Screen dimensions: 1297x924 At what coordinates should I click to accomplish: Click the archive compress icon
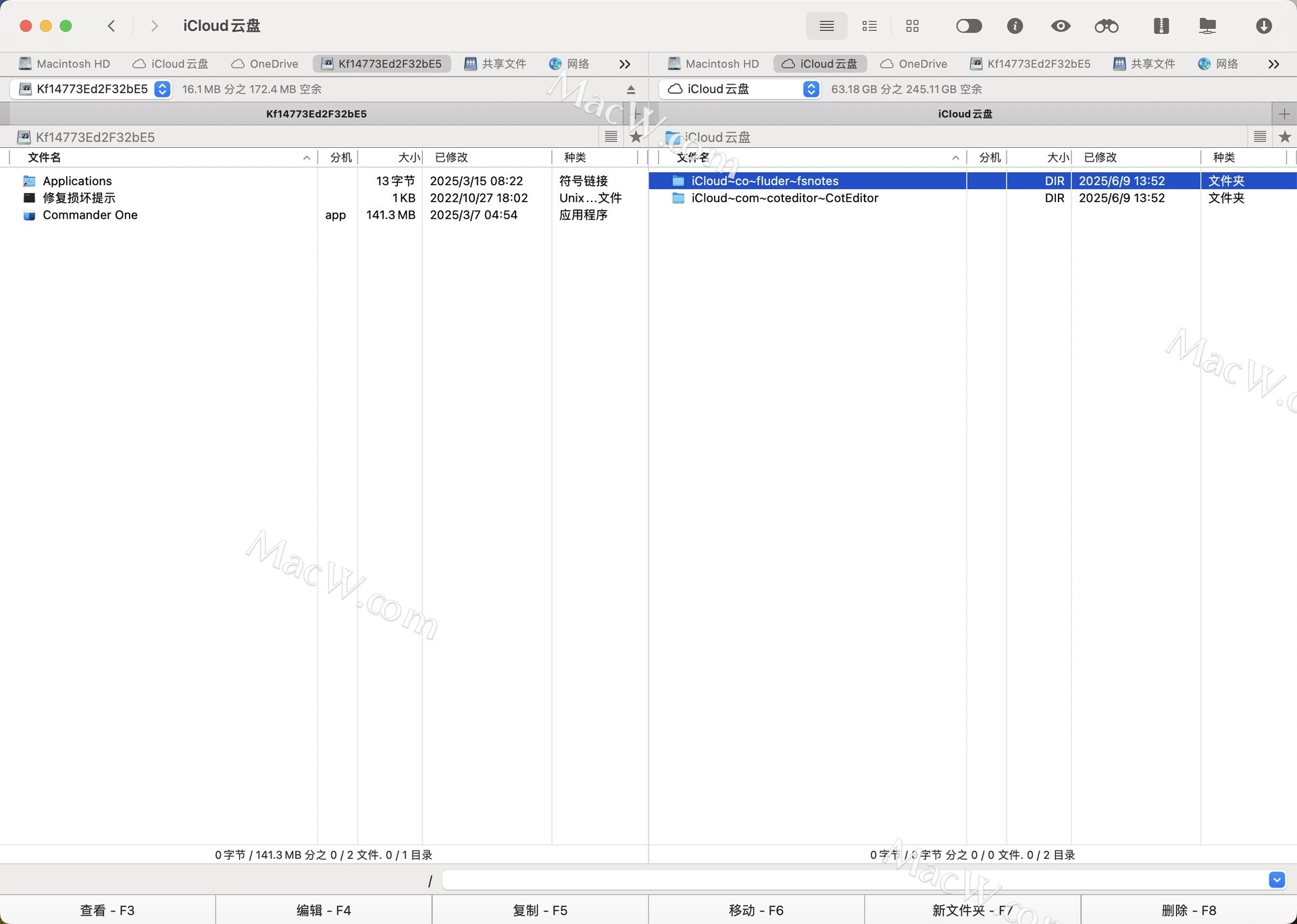click(1161, 26)
